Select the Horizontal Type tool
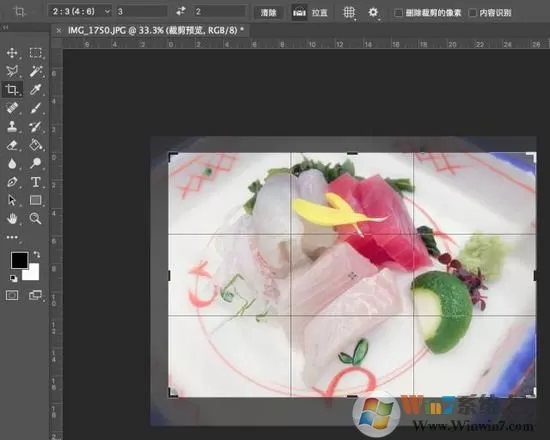The height and width of the screenshot is (440, 550). (35, 182)
